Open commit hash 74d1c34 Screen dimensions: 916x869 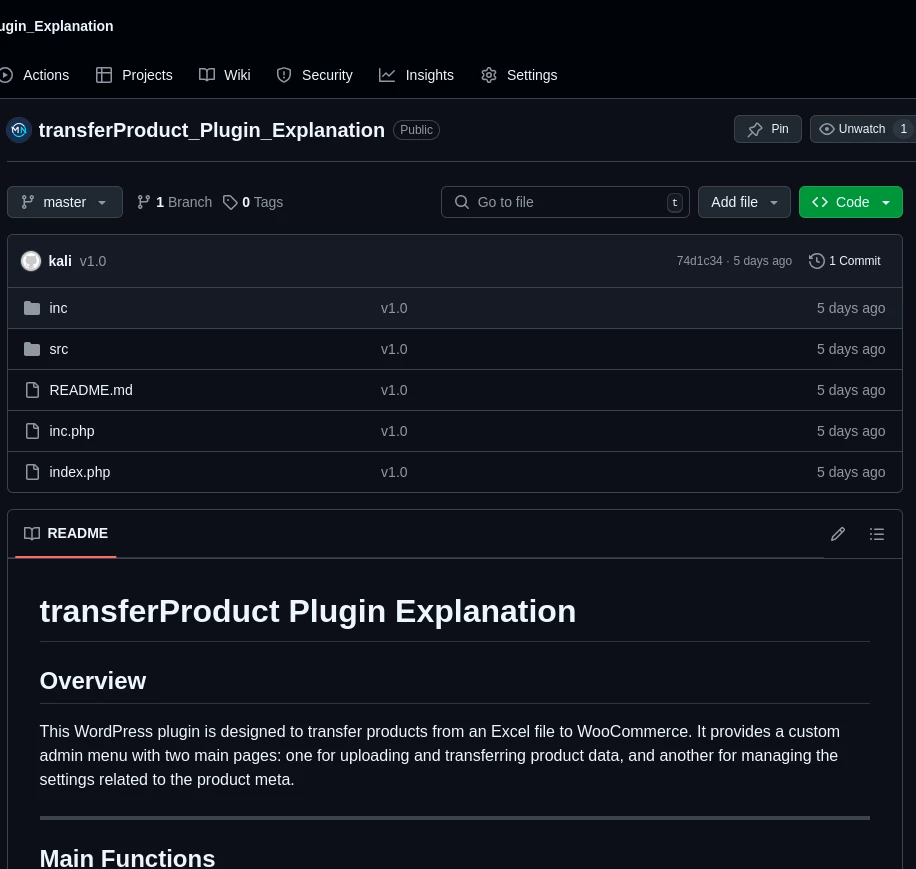click(699, 261)
